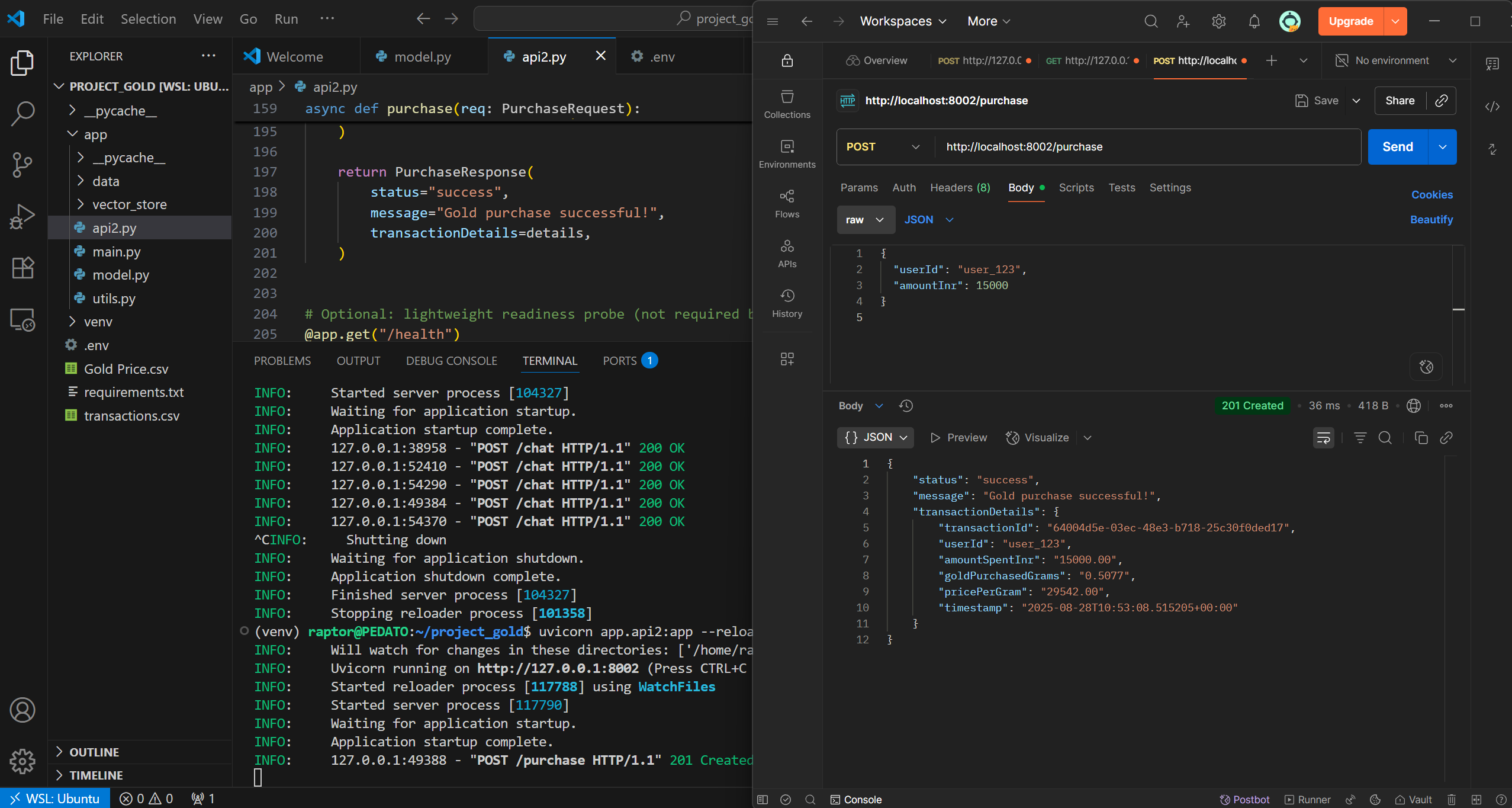Click the Share button in Postman
1512x808 pixels.
pos(1400,101)
